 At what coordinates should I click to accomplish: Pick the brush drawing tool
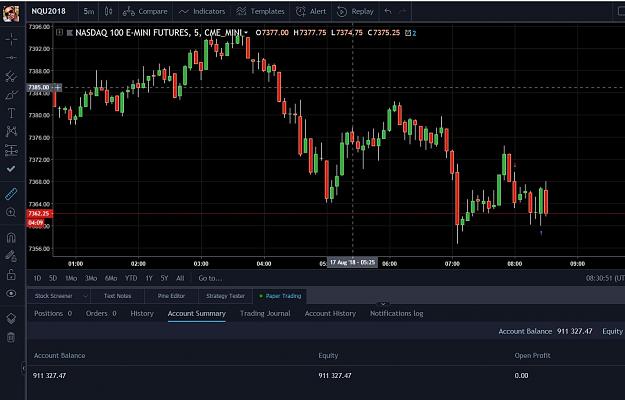click(x=11, y=95)
